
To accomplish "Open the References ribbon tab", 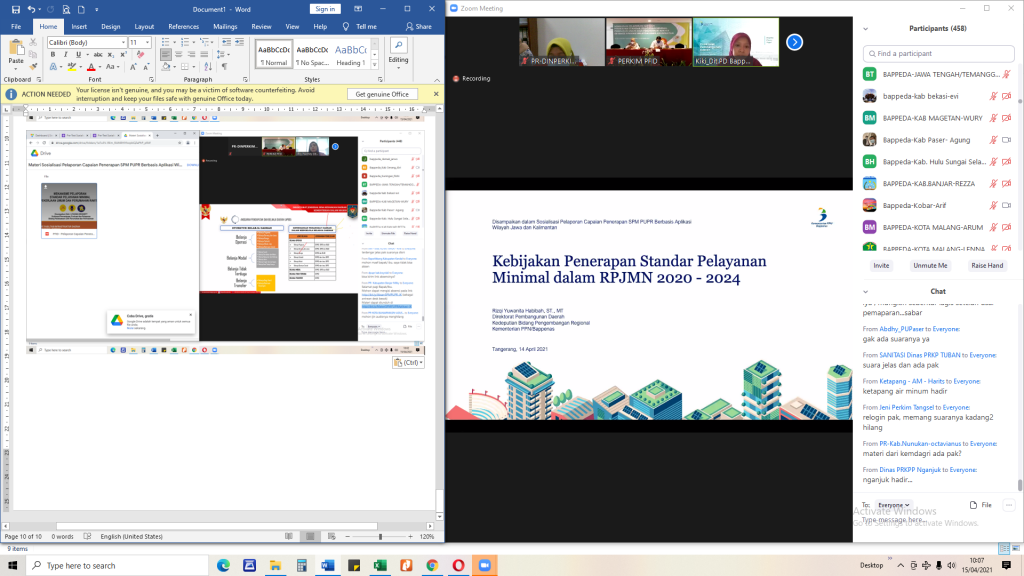I will click(x=183, y=26).
